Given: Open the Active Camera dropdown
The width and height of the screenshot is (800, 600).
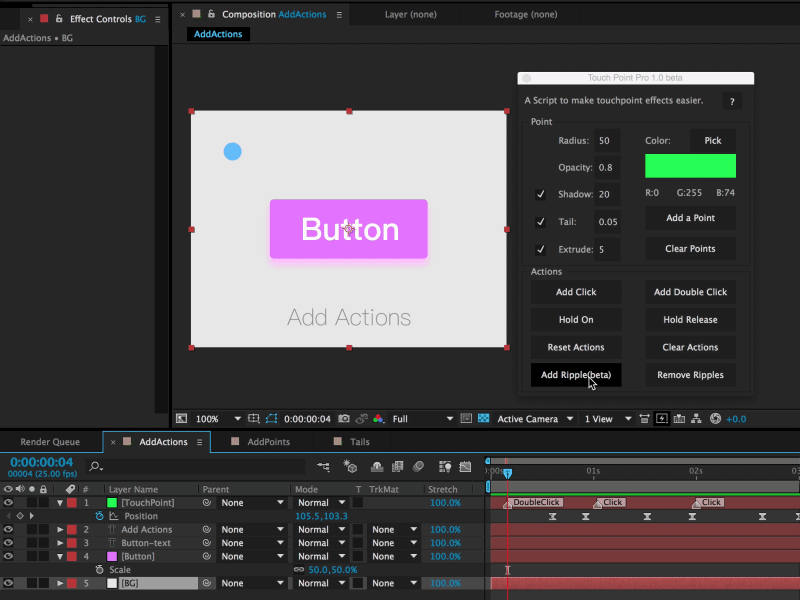Looking at the screenshot, I should coord(535,419).
